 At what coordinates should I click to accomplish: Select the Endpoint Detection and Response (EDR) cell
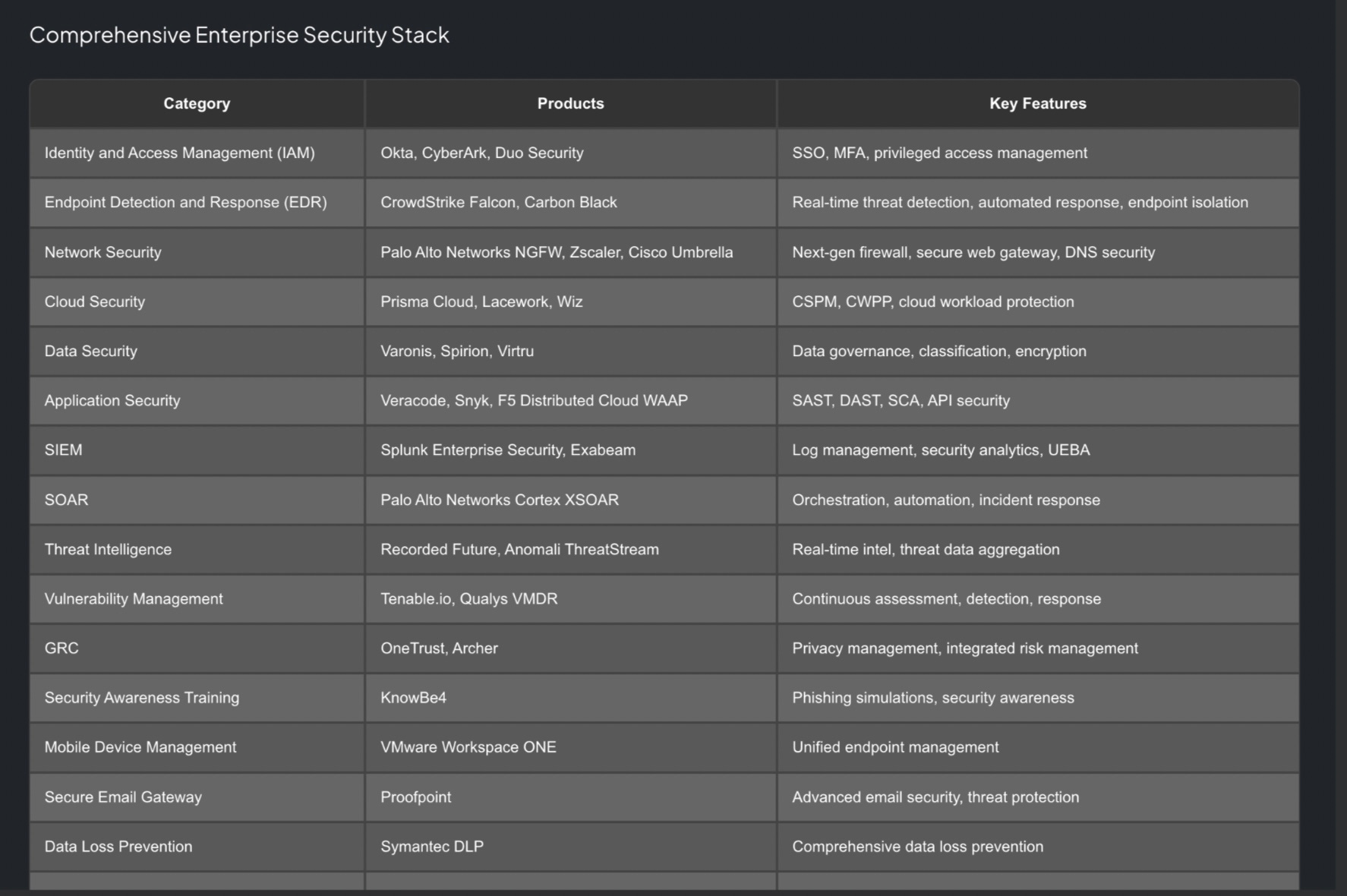click(x=197, y=203)
